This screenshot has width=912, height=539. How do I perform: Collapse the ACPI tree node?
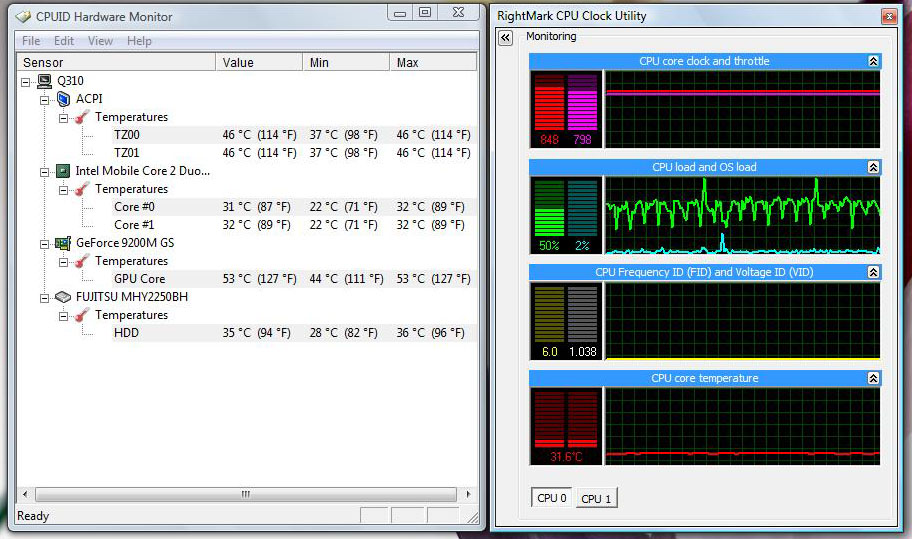[44, 101]
